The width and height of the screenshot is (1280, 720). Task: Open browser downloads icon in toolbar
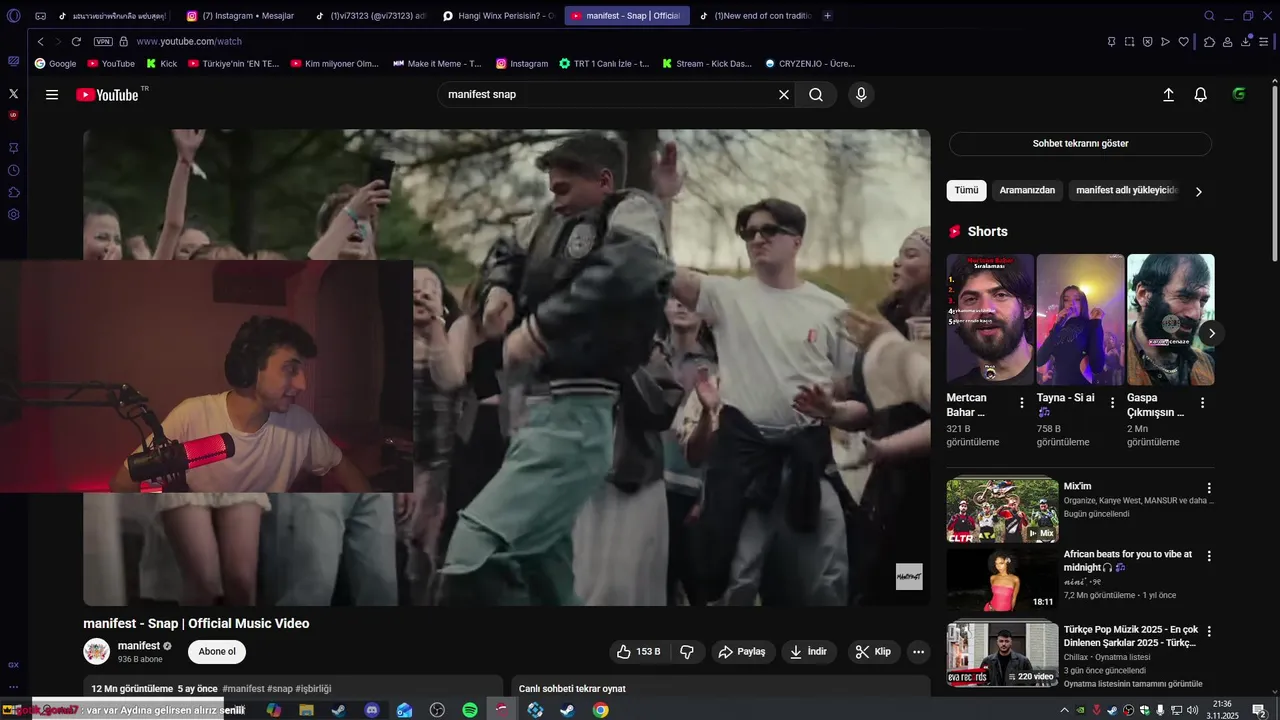point(1246,42)
